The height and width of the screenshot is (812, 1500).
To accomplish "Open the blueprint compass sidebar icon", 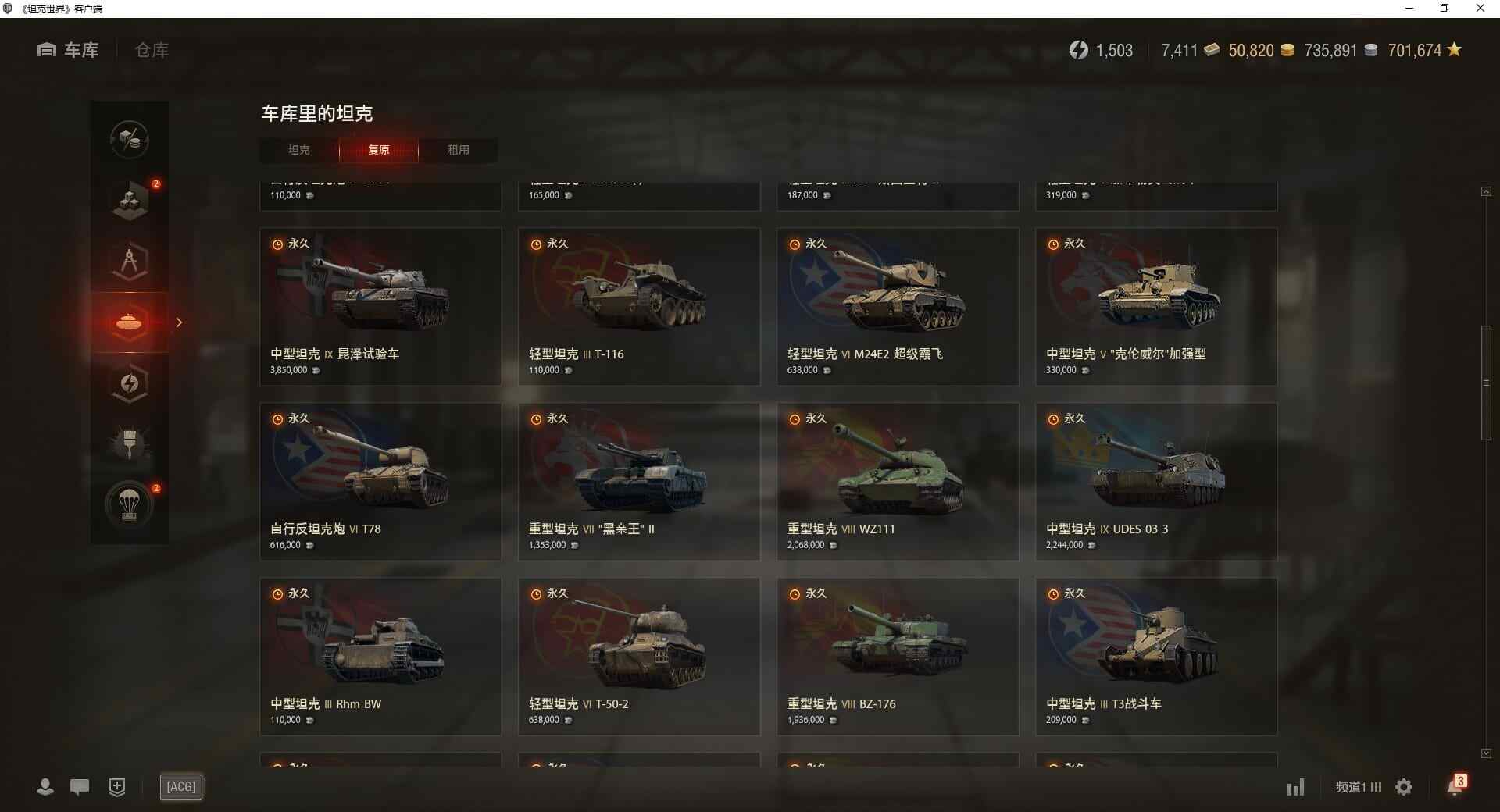I will click(130, 262).
